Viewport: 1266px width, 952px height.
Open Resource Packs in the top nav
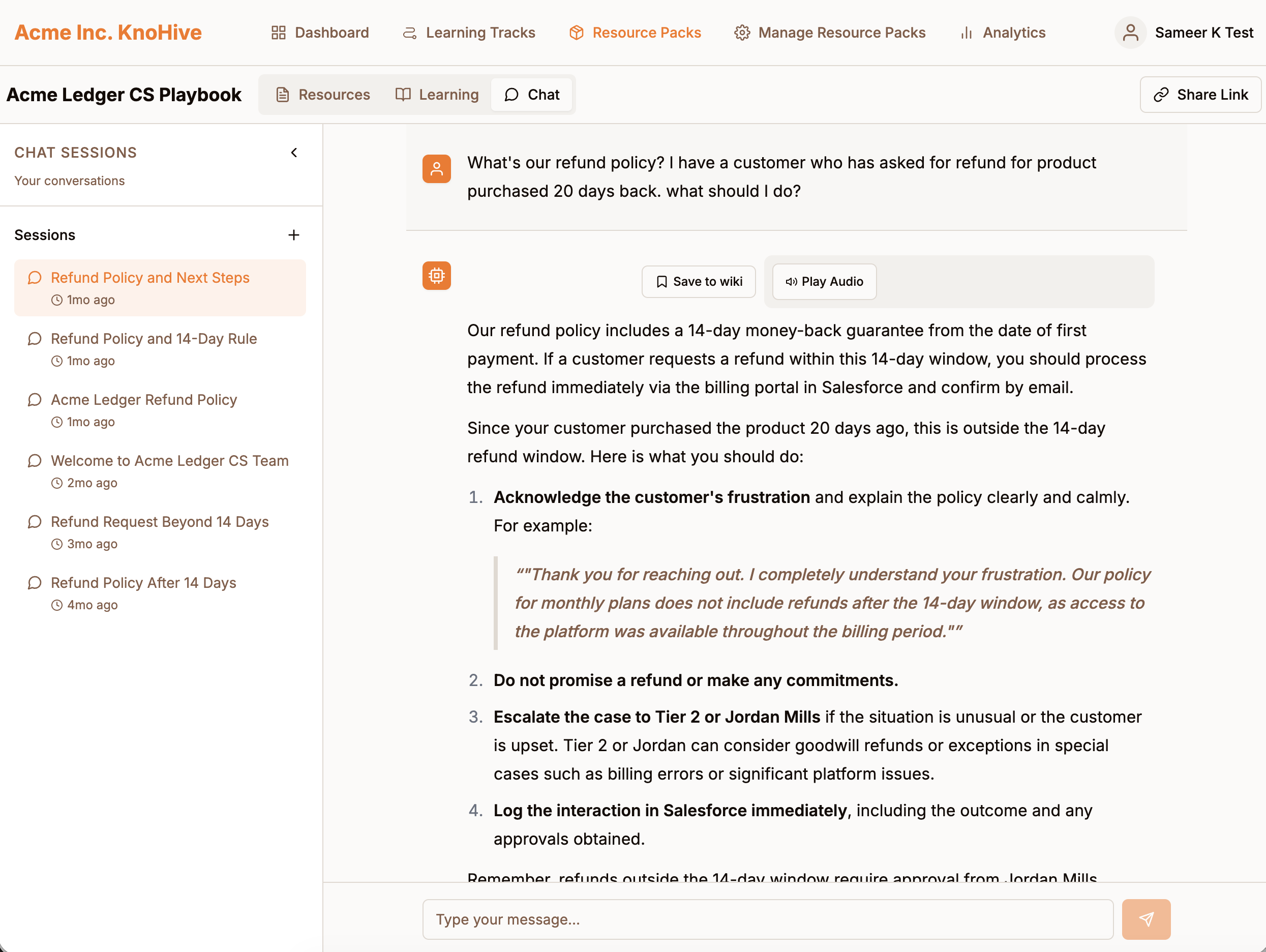(636, 33)
